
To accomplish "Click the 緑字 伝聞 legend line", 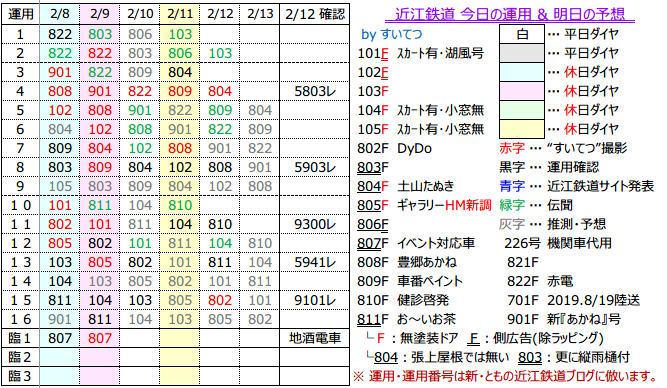I will (x=536, y=205).
